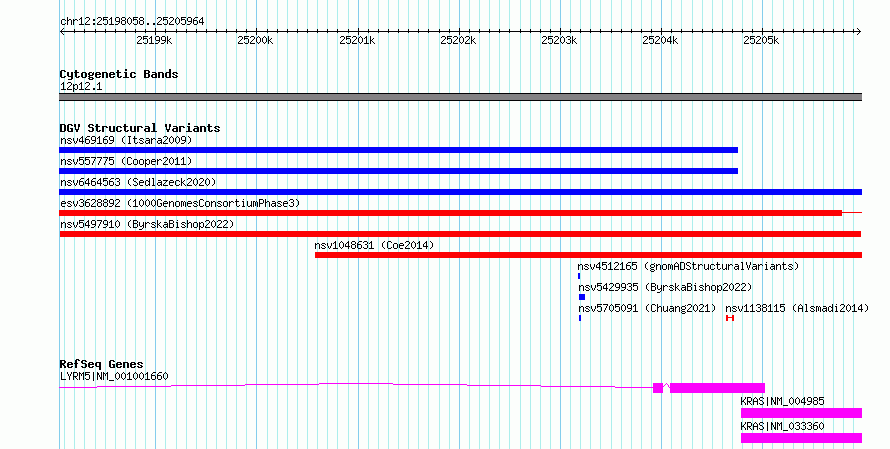Click the DGV Structural Variants track title
This screenshot has width=890, height=449.
(x=140, y=128)
